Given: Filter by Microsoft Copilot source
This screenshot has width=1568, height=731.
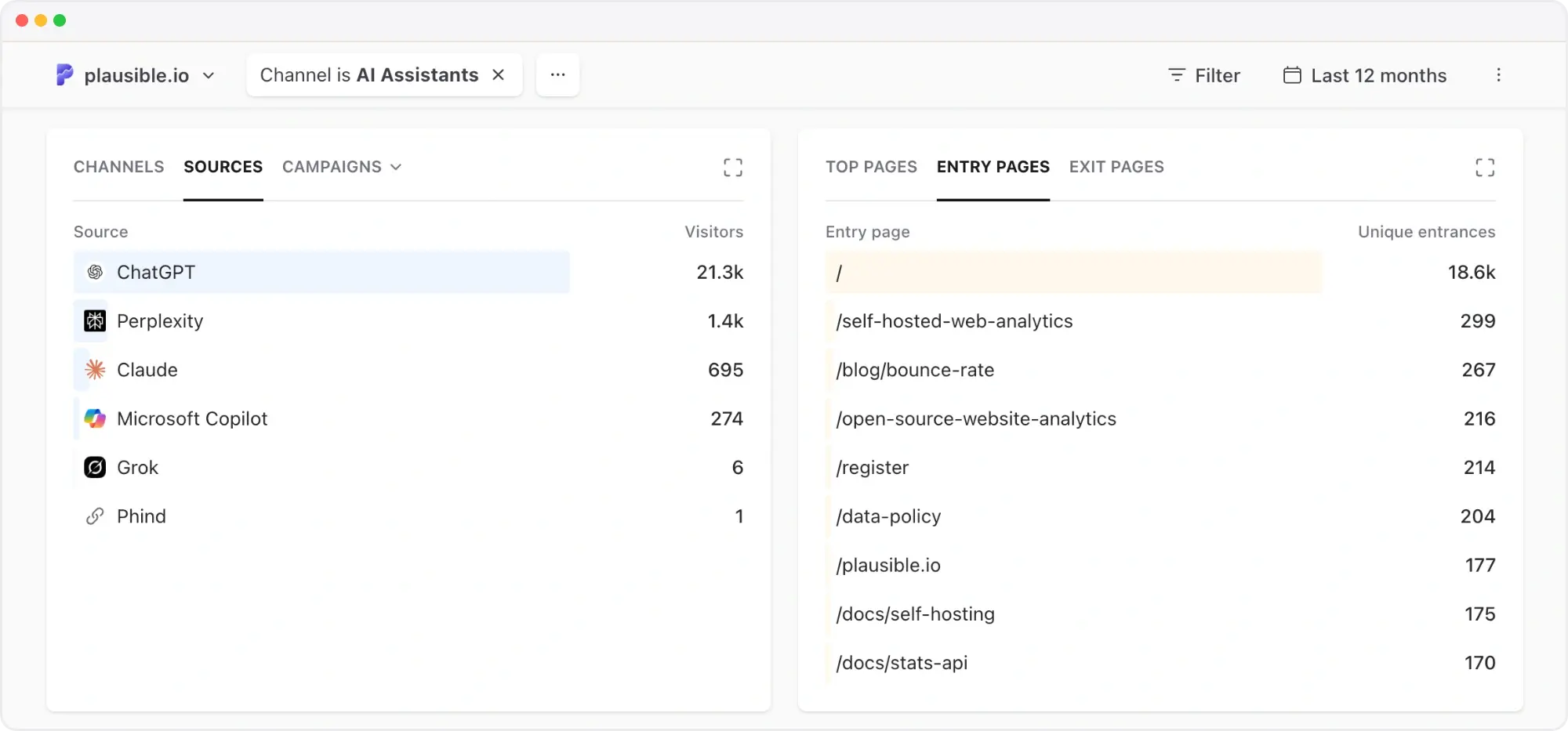Looking at the screenshot, I should [x=192, y=418].
